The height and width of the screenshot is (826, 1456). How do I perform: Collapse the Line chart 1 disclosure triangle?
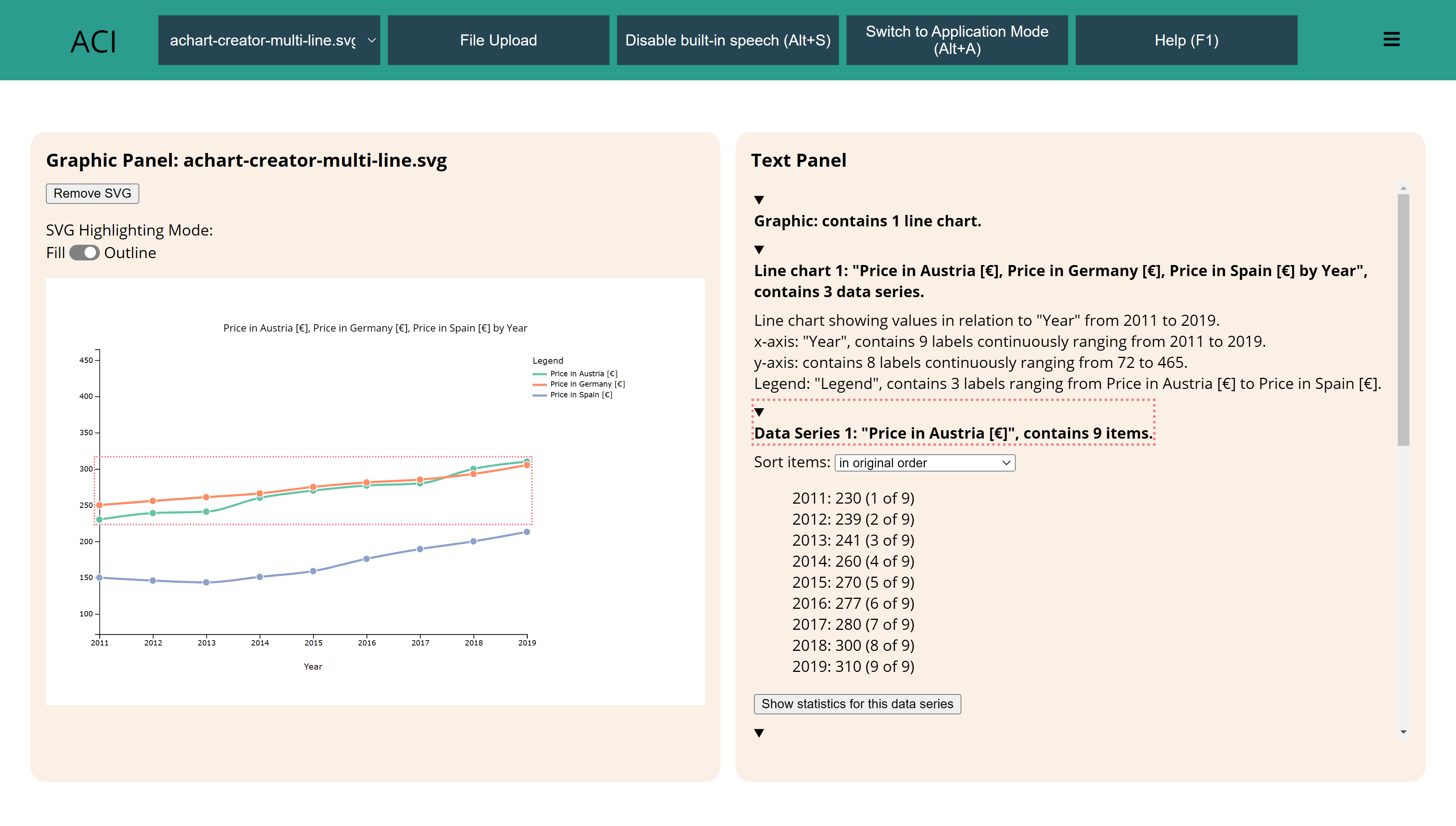point(759,250)
